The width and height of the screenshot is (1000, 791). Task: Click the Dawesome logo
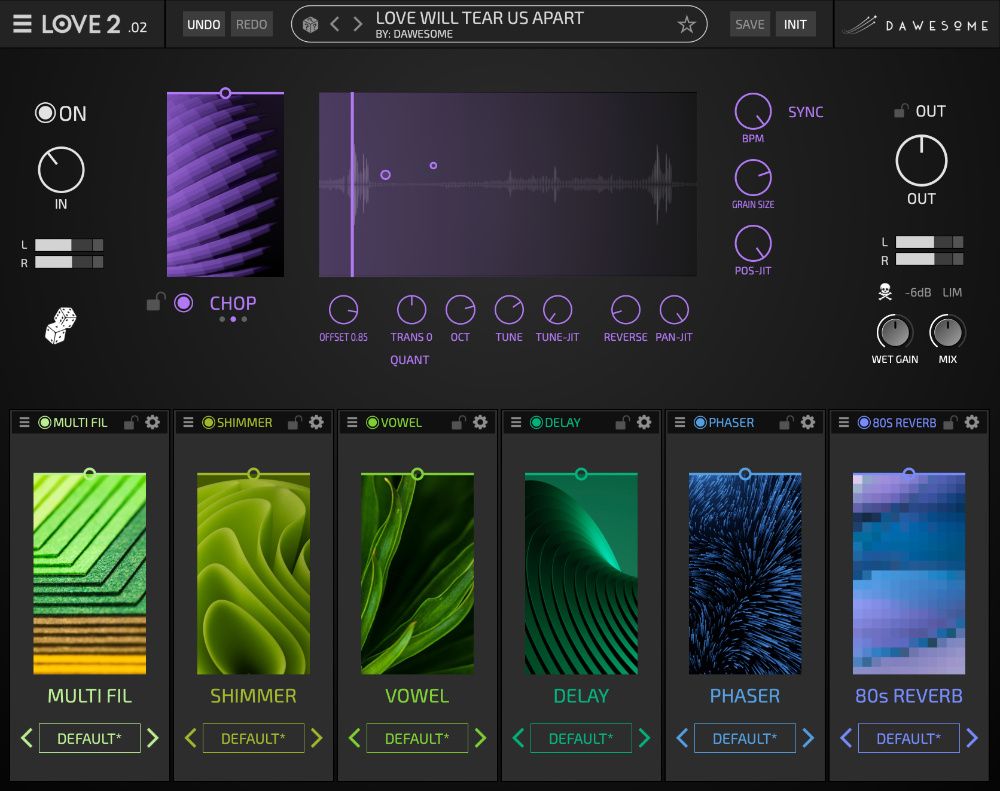tap(915, 23)
